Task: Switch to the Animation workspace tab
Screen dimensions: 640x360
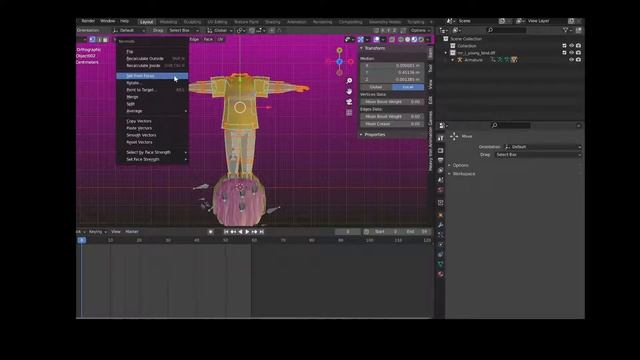Action: (x=296, y=22)
